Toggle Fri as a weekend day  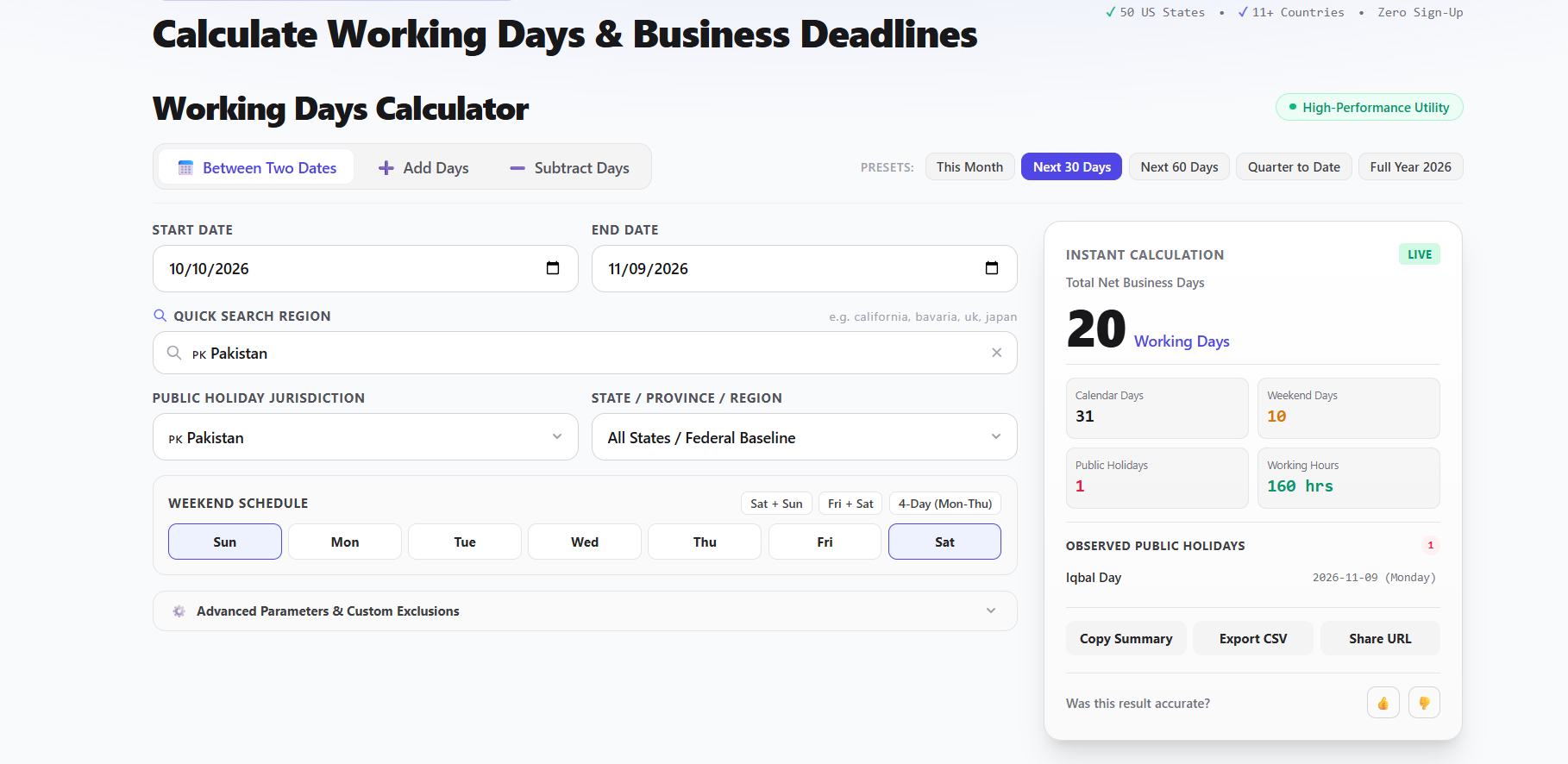pyautogui.click(x=825, y=542)
